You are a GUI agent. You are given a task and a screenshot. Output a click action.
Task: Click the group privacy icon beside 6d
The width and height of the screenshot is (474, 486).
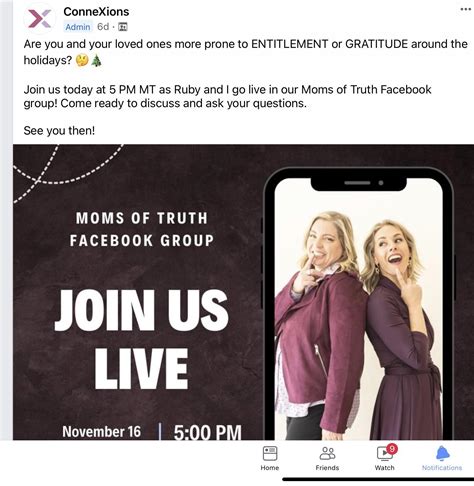pyautogui.click(x=123, y=27)
